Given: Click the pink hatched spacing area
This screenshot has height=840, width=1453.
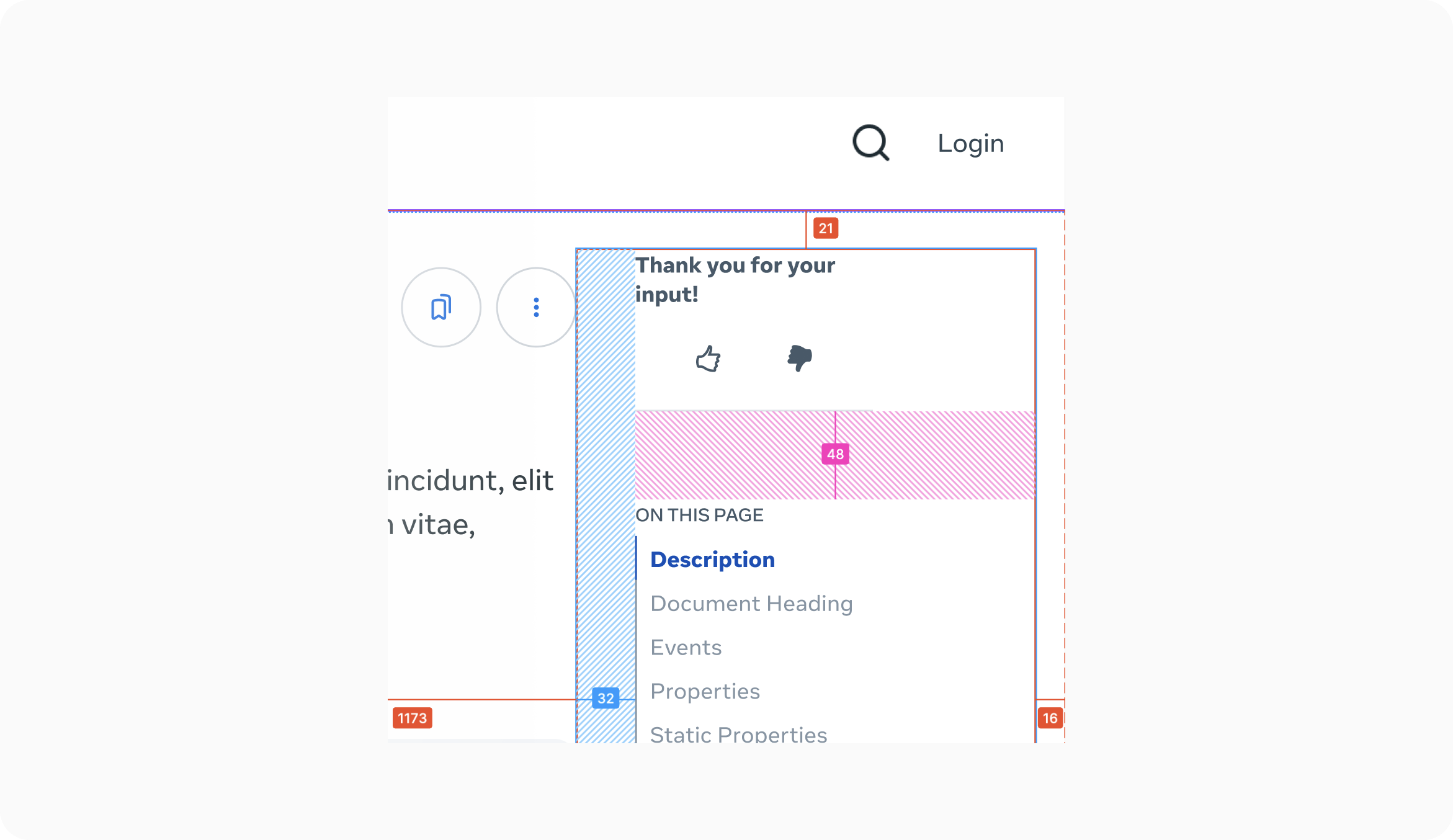Looking at the screenshot, I should [732, 455].
